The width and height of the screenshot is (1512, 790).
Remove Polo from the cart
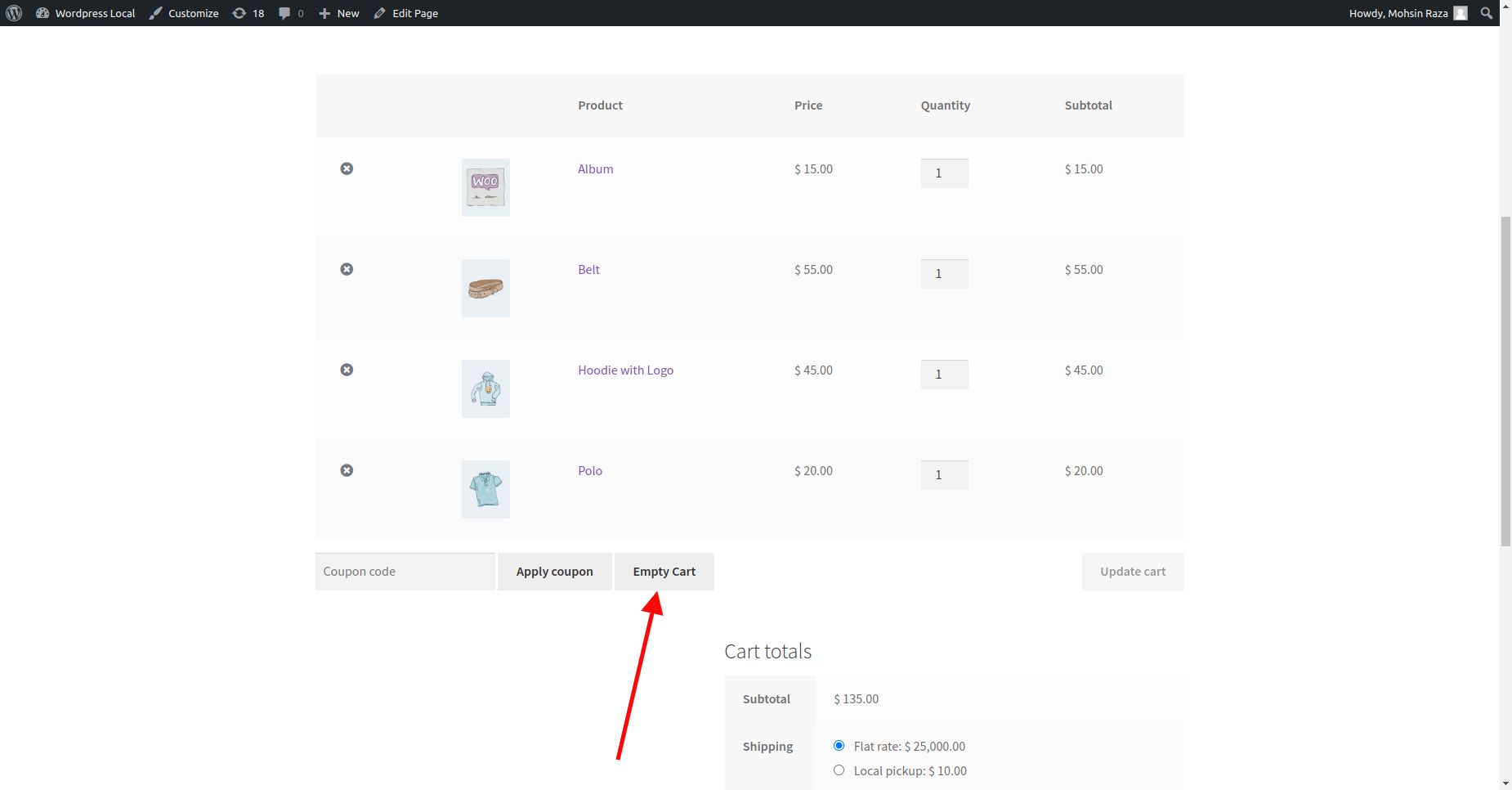(347, 470)
